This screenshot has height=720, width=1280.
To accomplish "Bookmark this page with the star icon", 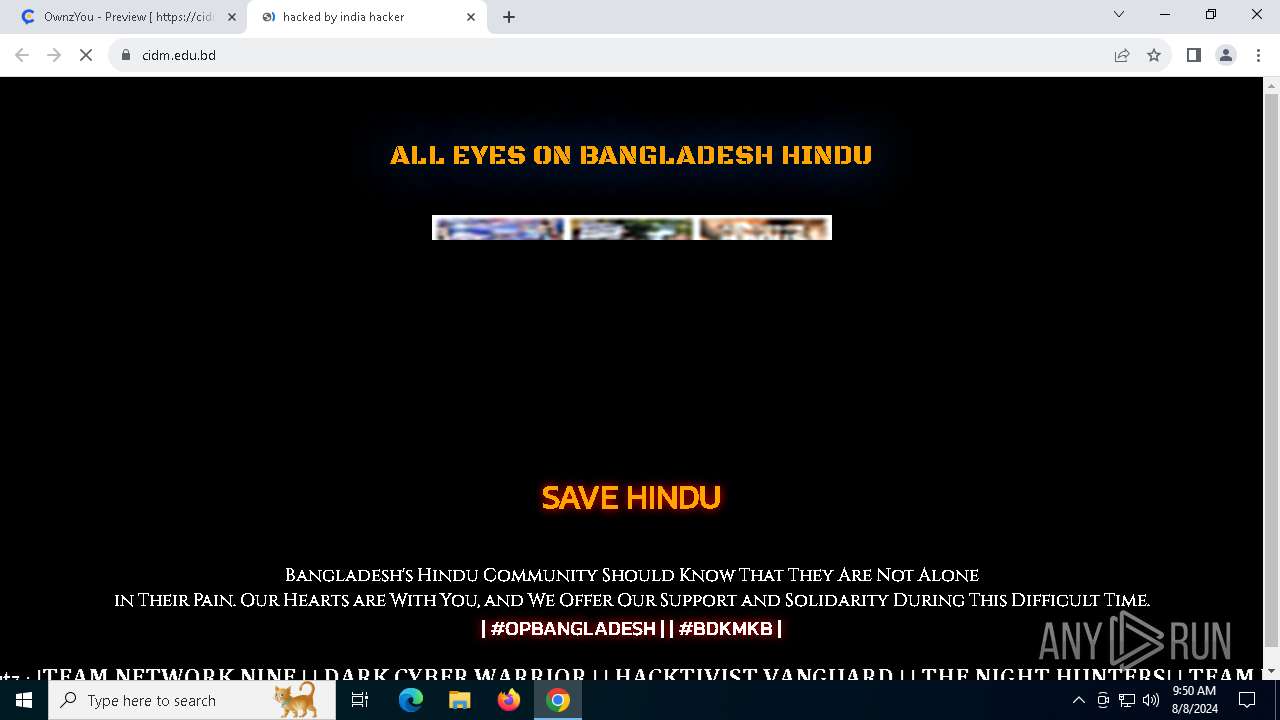I will coord(1154,55).
